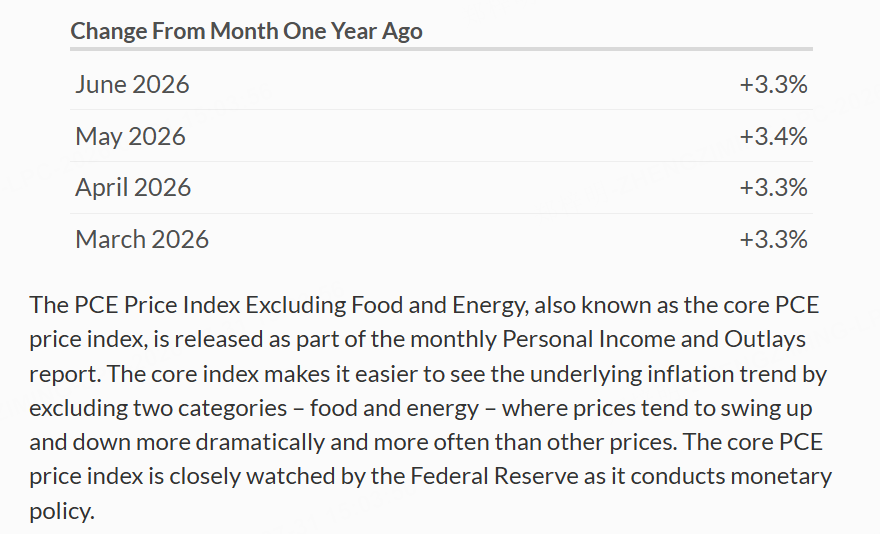This screenshot has width=880, height=534.
Task: Click the +3.3% value for April 2026
Action: [773, 188]
